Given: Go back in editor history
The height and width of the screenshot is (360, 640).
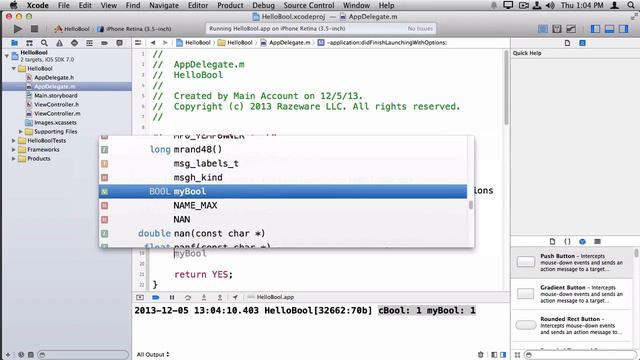Looking at the screenshot, I should [153, 42].
